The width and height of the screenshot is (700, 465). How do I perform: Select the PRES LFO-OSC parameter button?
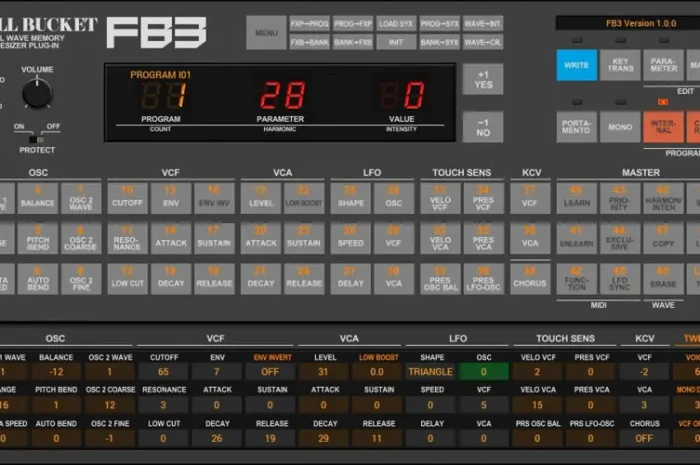483,279
